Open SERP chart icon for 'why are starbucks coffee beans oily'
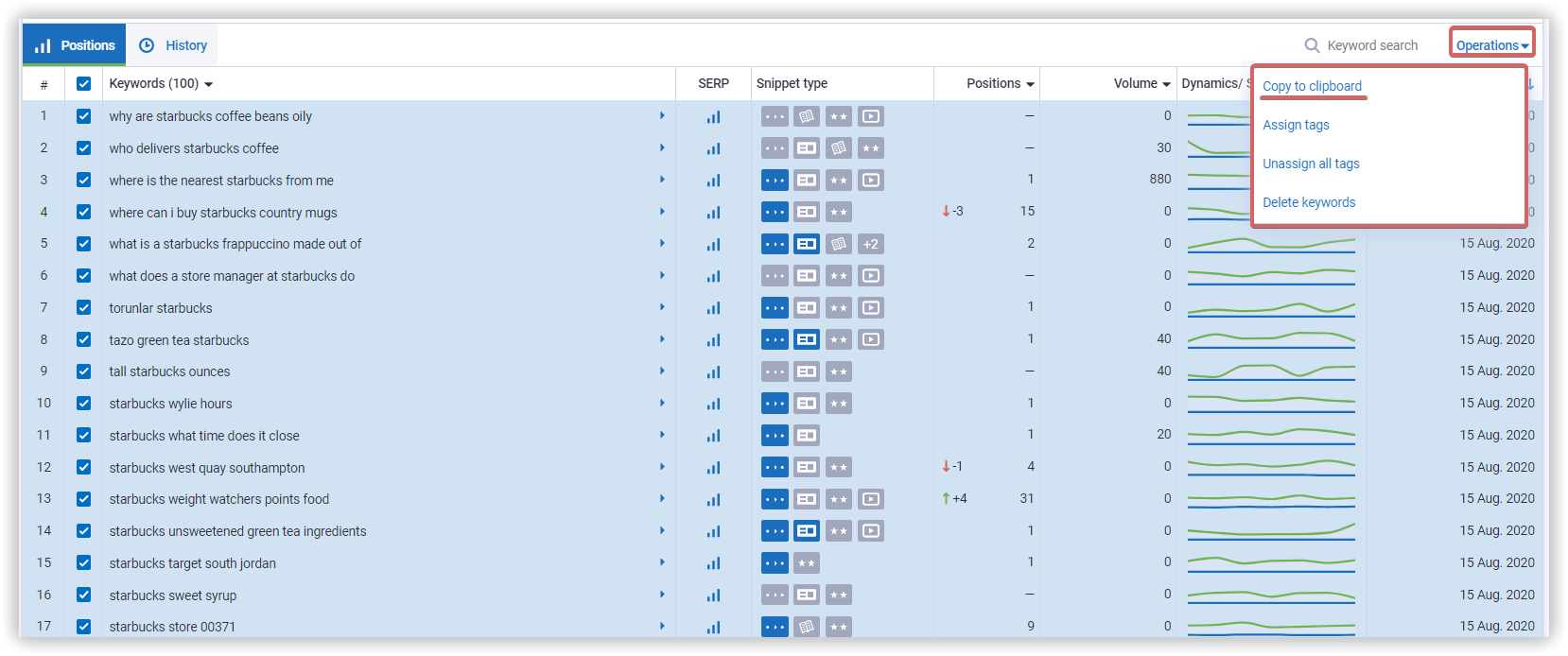The height and width of the screenshot is (656, 1568). click(713, 117)
